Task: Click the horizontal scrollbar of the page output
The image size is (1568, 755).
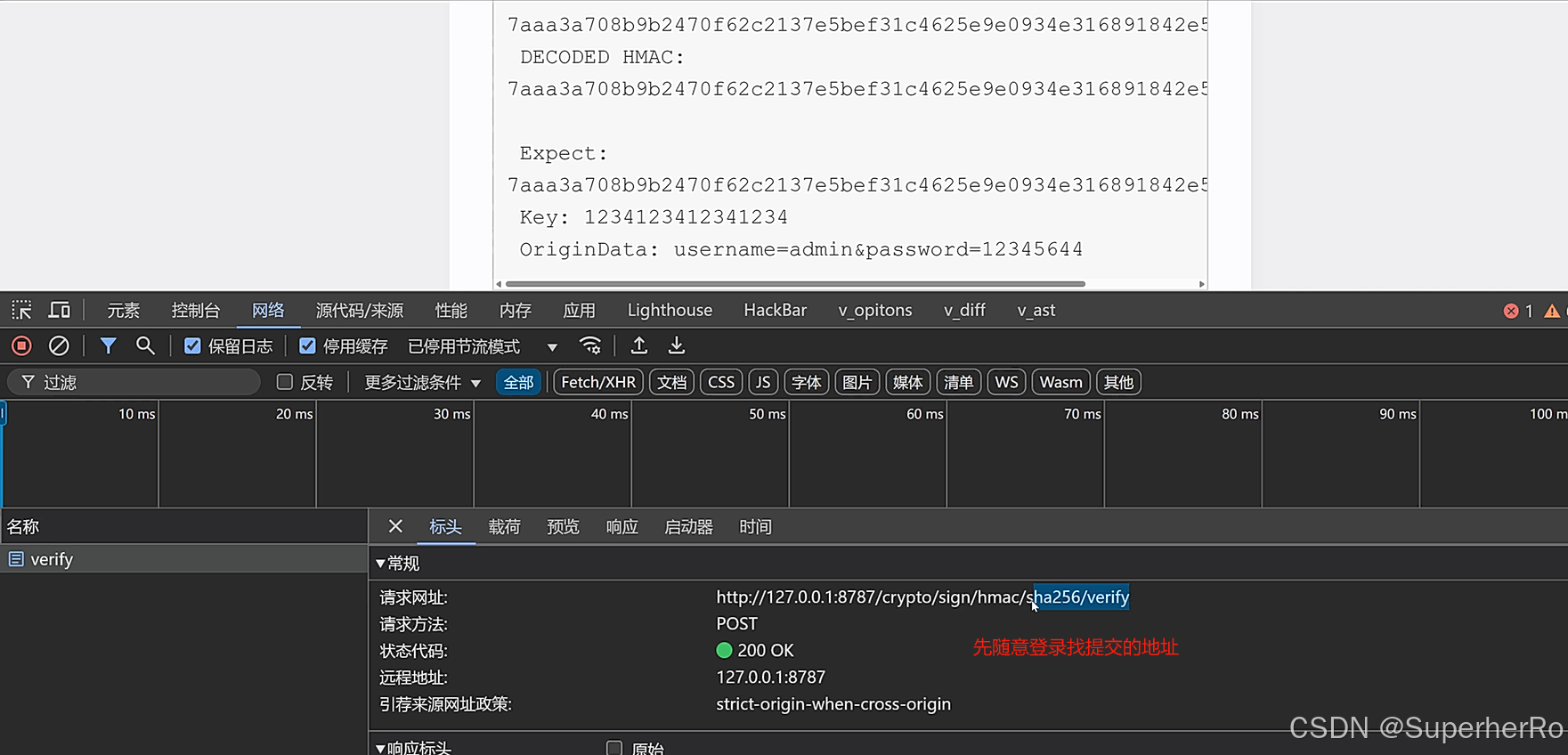Action: (x=795, y=284)
